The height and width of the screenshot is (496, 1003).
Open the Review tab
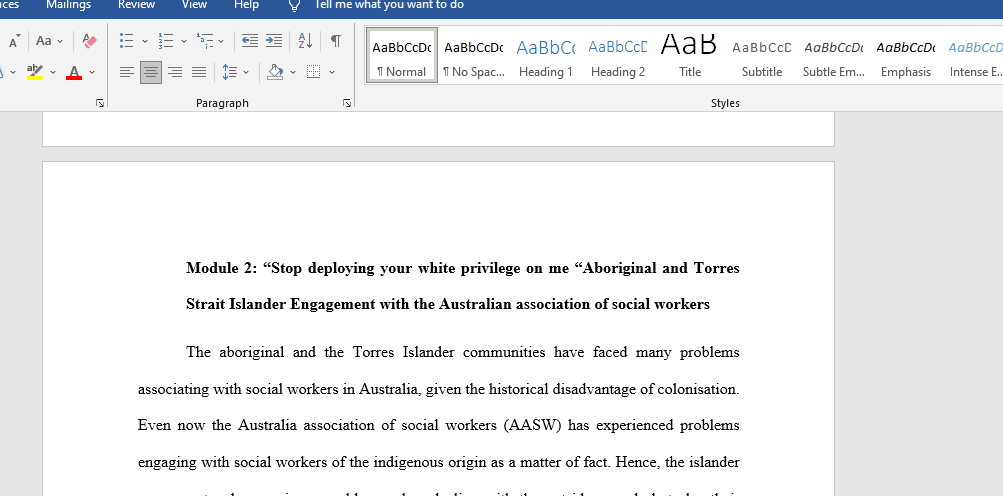coord(136,5)
